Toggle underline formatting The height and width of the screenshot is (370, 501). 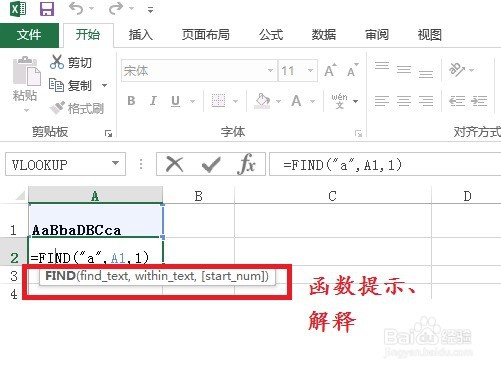175,101
